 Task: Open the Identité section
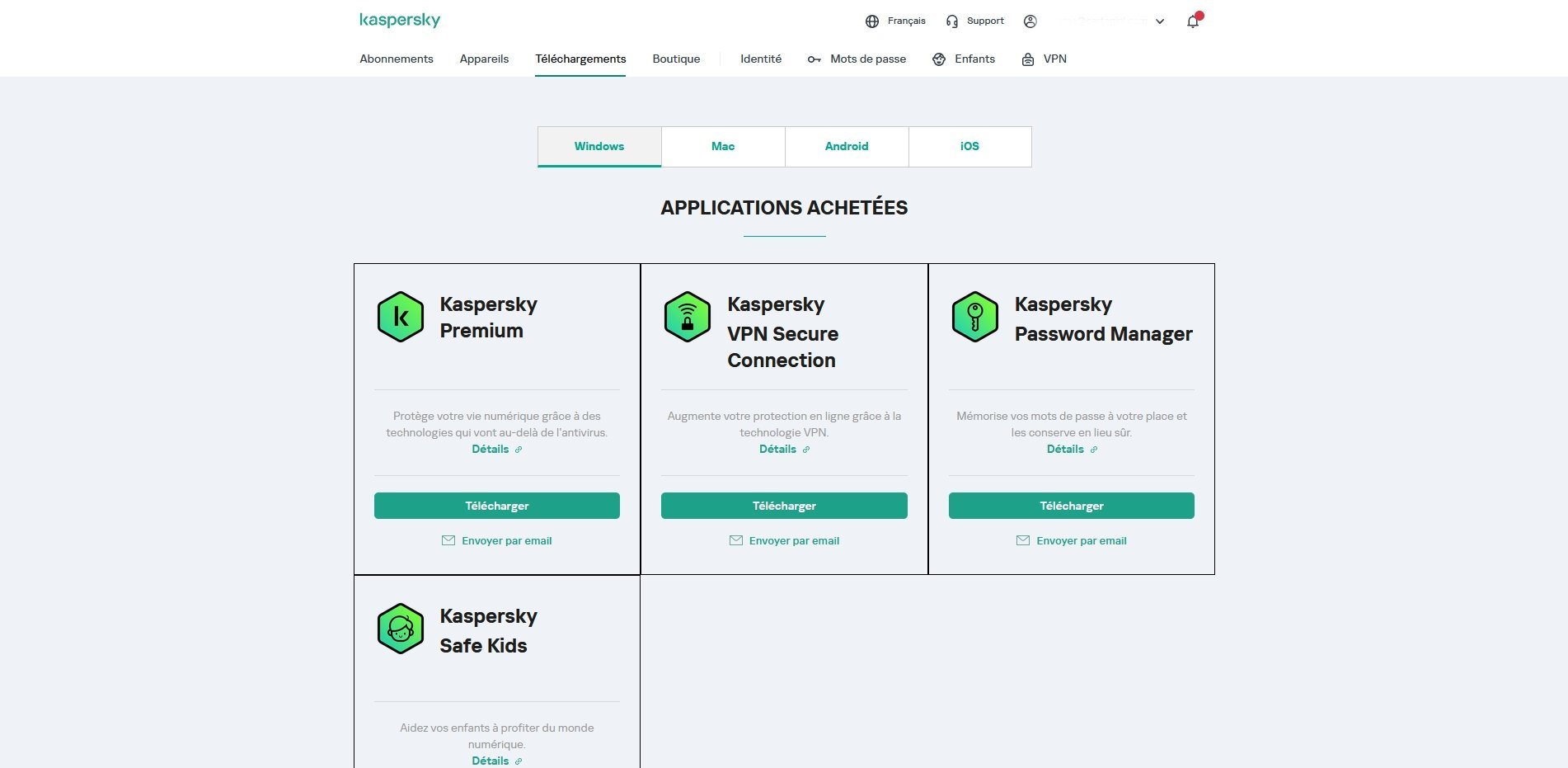click(761, 59)
